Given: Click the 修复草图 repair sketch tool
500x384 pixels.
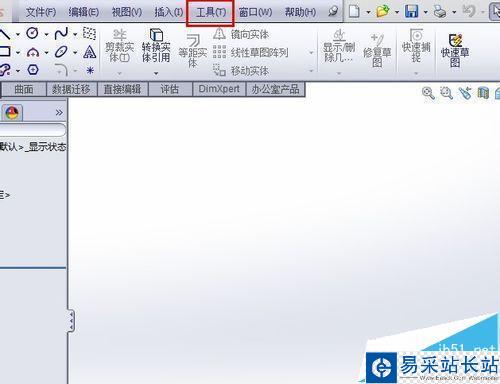Looking at the screenshot, I should pyautogui.click(x=377, y=51).
